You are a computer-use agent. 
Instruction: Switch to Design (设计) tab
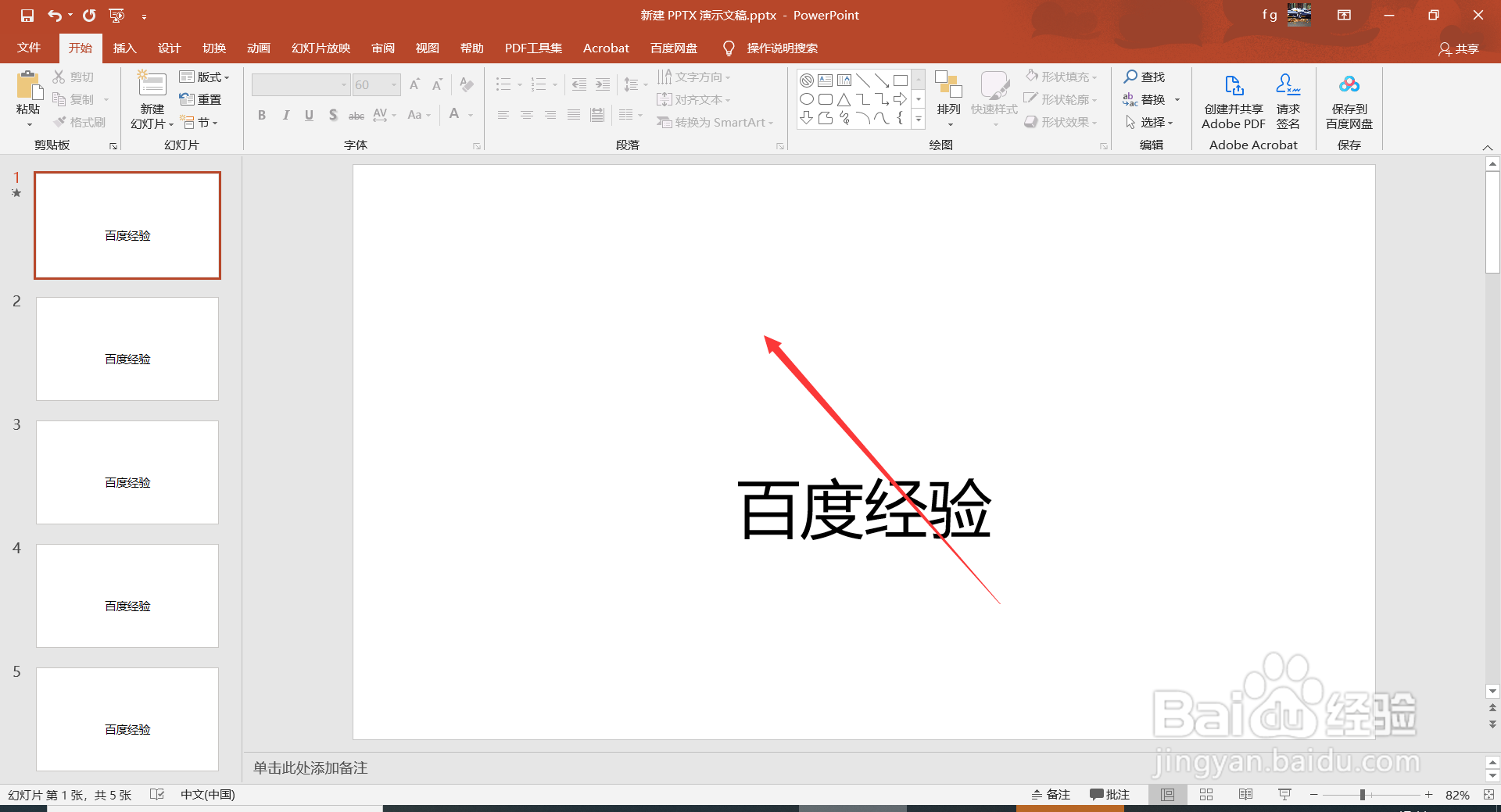pos(170,48)
